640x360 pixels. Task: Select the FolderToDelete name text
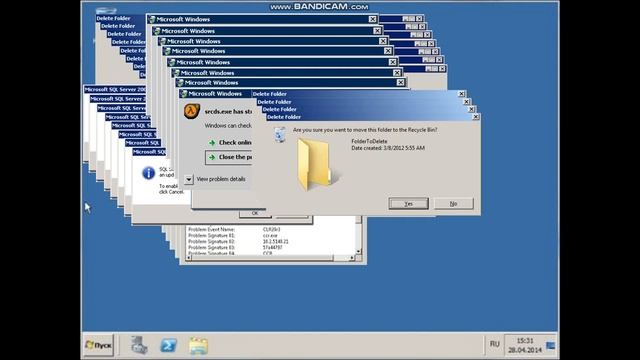369,141
